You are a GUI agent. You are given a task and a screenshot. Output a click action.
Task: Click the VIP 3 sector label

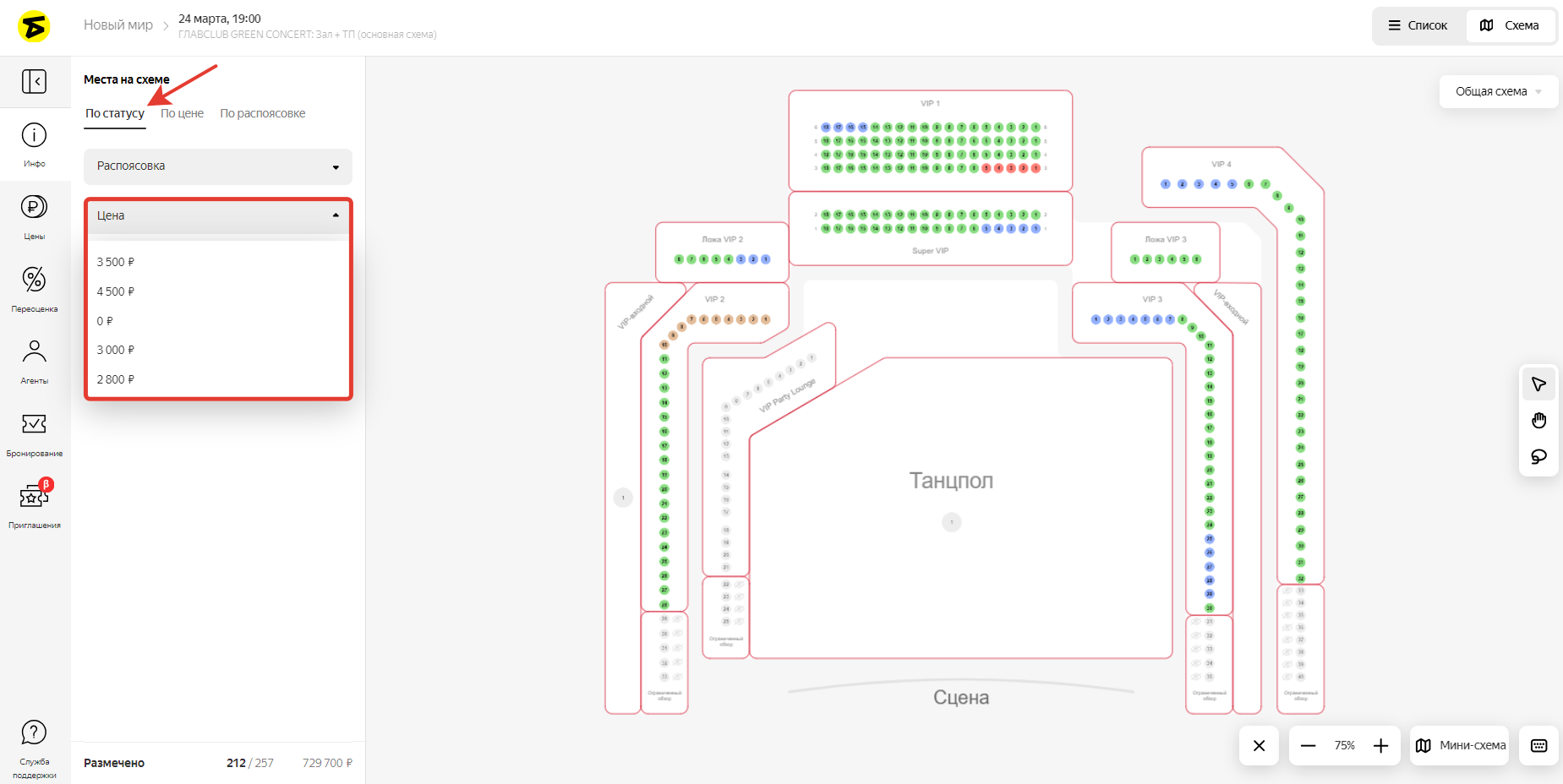(x=1152, y=299)
